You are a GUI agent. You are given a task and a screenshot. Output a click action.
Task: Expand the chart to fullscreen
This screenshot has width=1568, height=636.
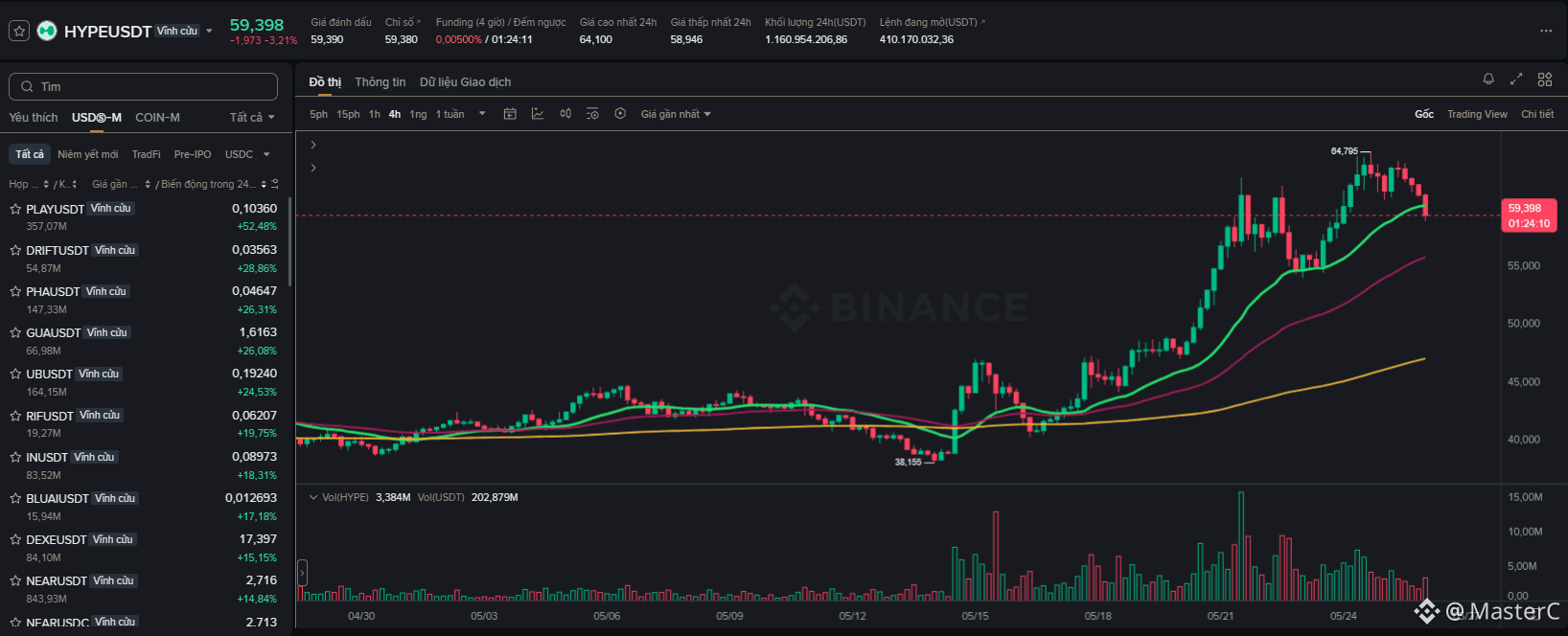click(x=1516, y=79)
